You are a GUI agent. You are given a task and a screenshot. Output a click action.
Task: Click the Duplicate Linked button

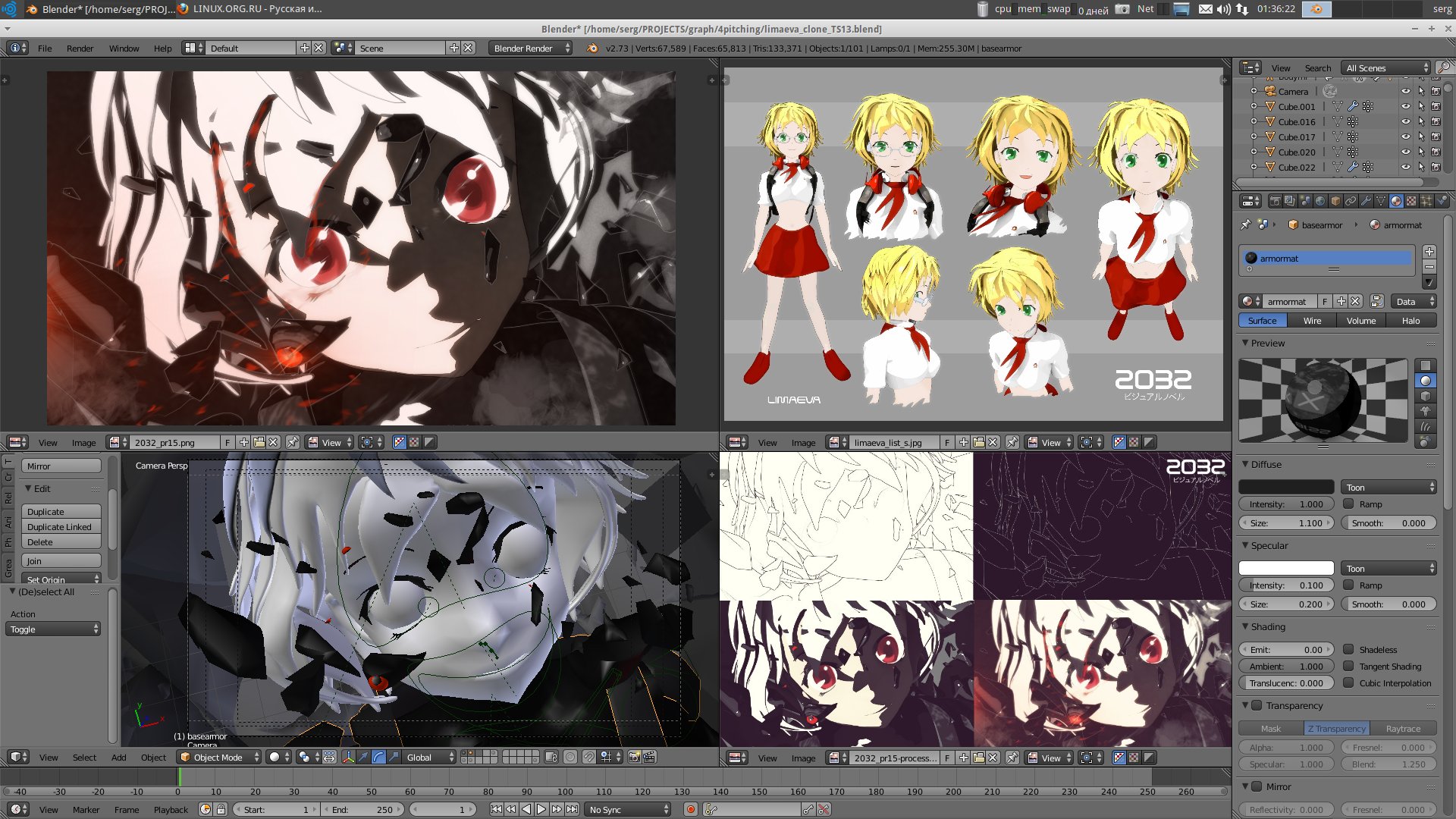pyautogui.click(x=61, y=527)
